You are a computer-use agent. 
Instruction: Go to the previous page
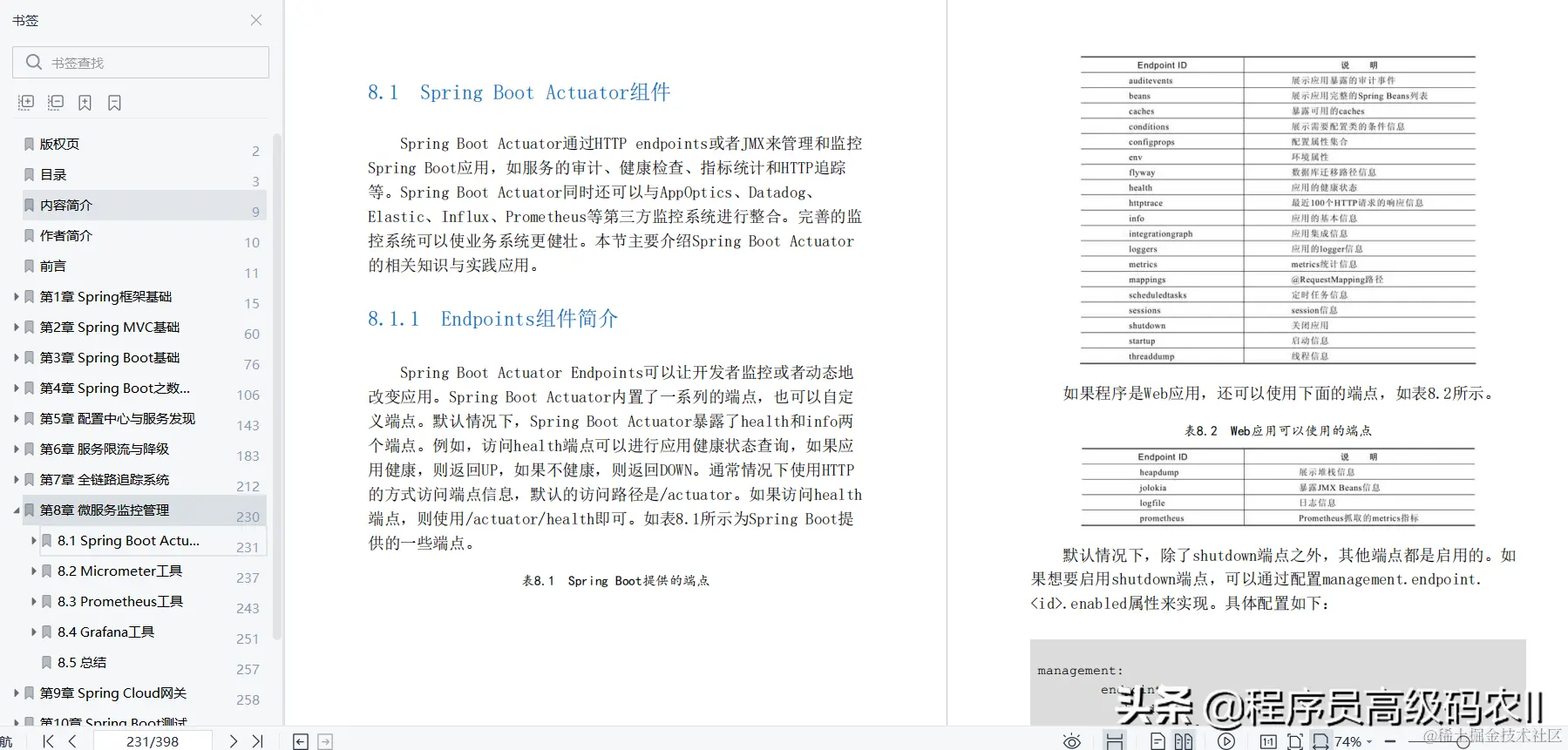72,741
